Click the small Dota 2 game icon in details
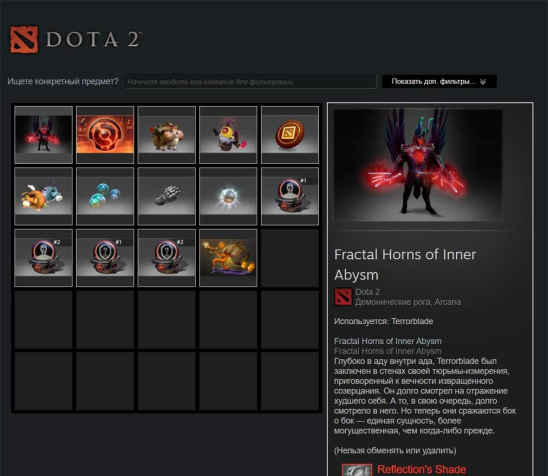 [x=343, y=297]
